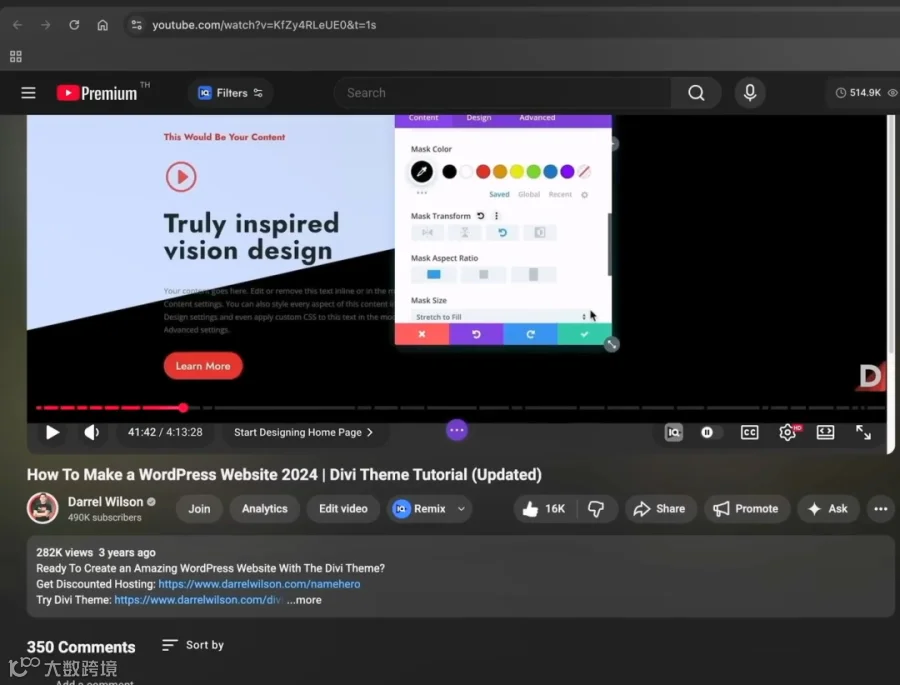Open site information icon in address bar
The width and height of the screenshot is (900, 685).
(137, 25)
